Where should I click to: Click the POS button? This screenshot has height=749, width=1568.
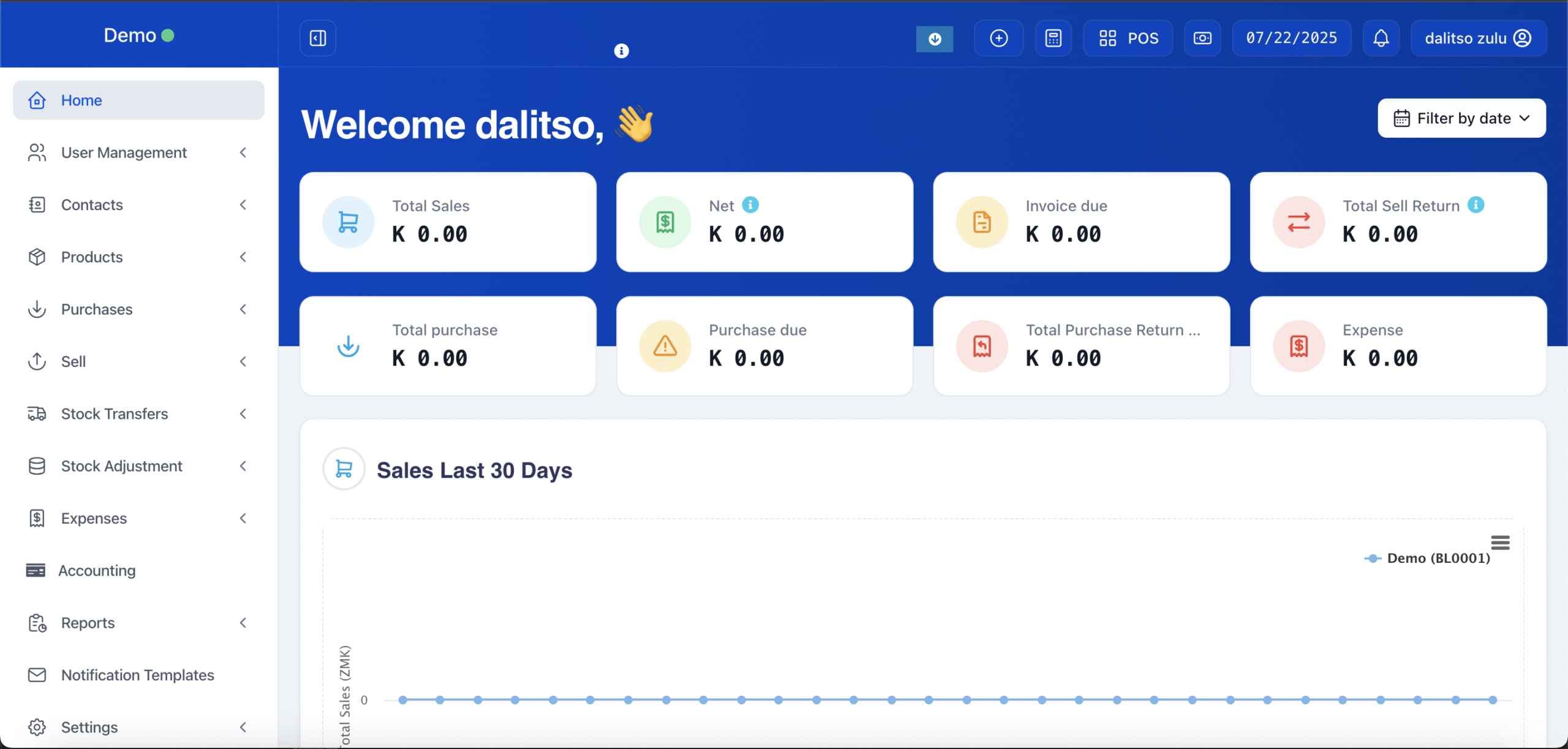(1128, 38)
